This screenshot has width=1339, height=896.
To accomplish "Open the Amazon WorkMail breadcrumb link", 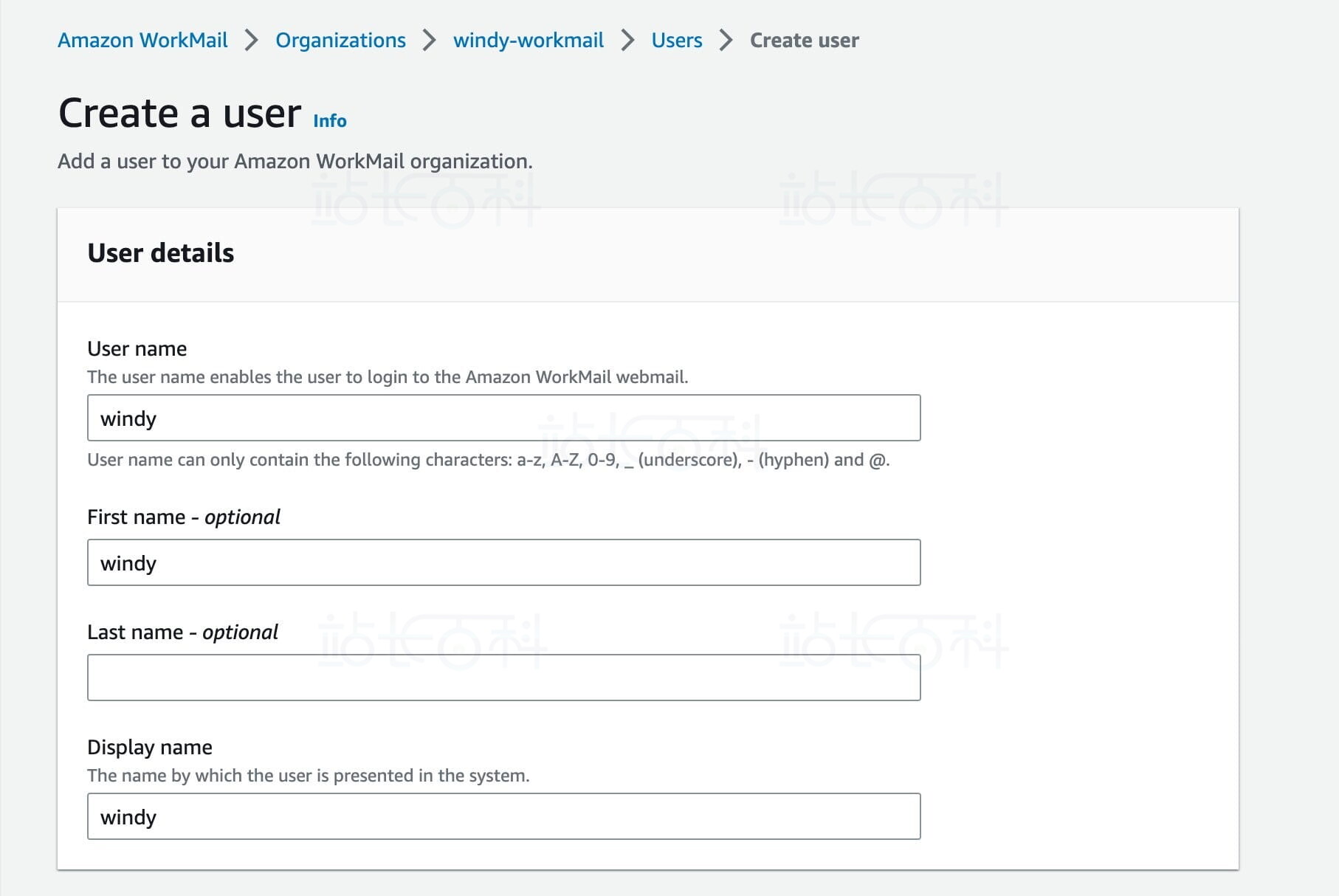I will tap(142, 40).
